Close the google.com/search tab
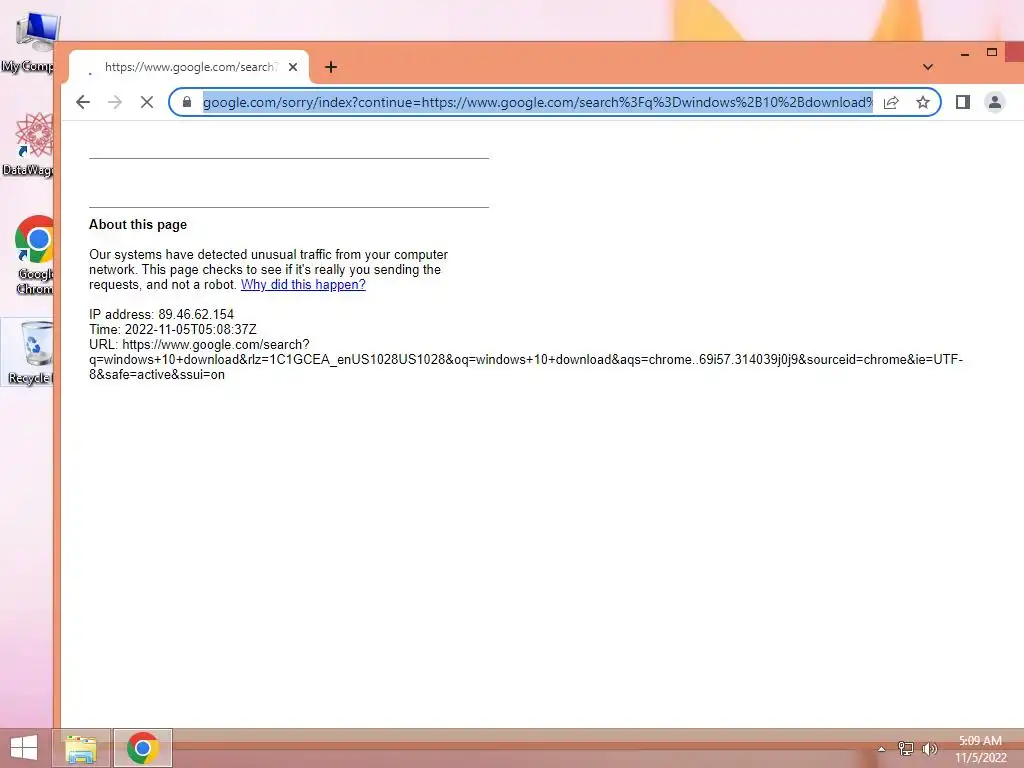Viewport: 1024px width, 768px height. (x=293, y=67)
